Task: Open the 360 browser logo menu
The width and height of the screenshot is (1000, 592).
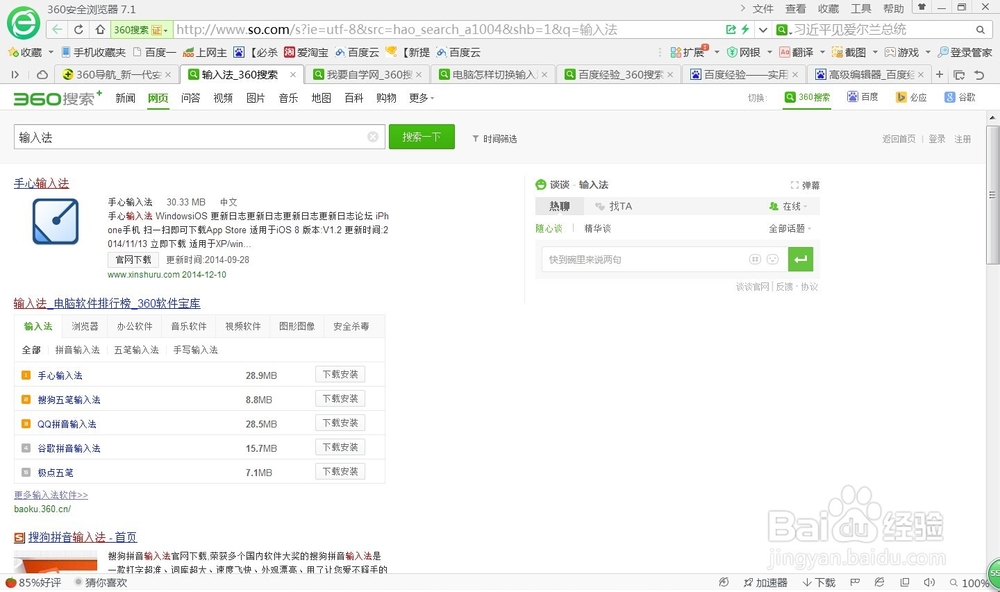Action: click(23, 24)
